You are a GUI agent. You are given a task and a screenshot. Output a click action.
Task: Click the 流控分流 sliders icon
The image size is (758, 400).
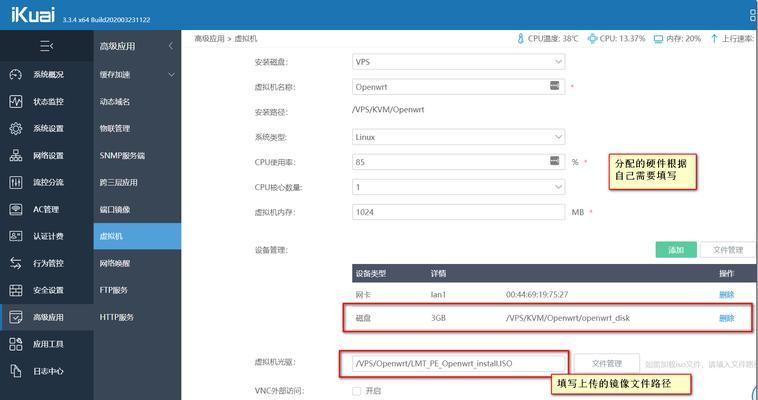click(15, 182)
